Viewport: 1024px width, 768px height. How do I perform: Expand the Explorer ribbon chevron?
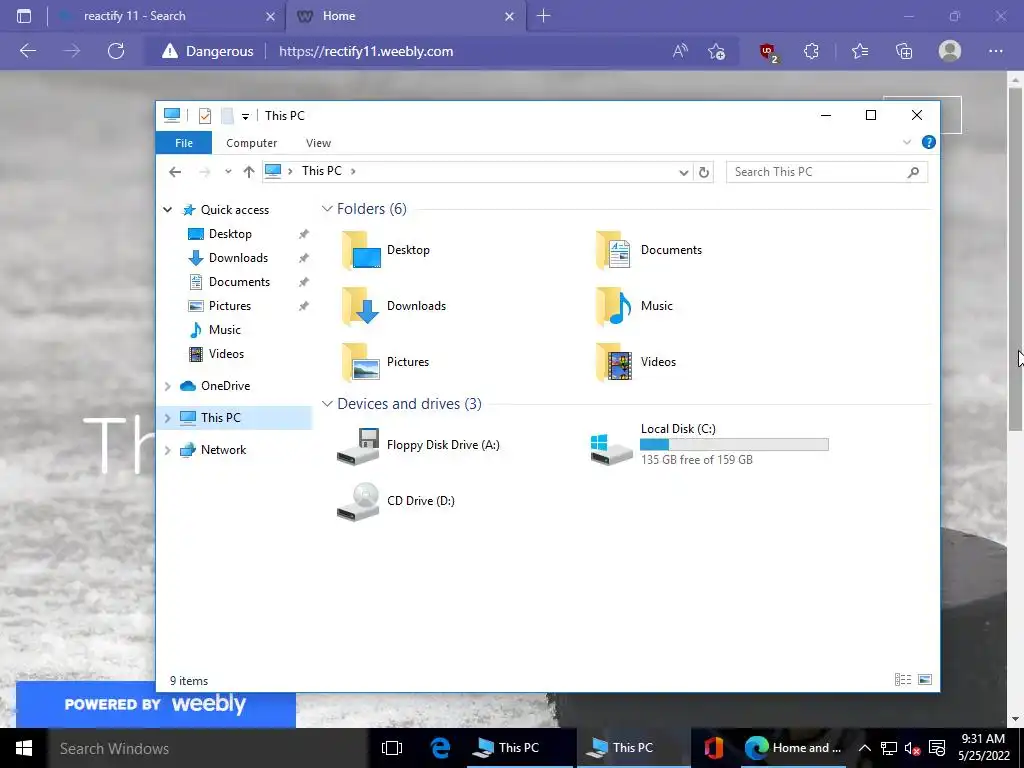pos(906,142)
